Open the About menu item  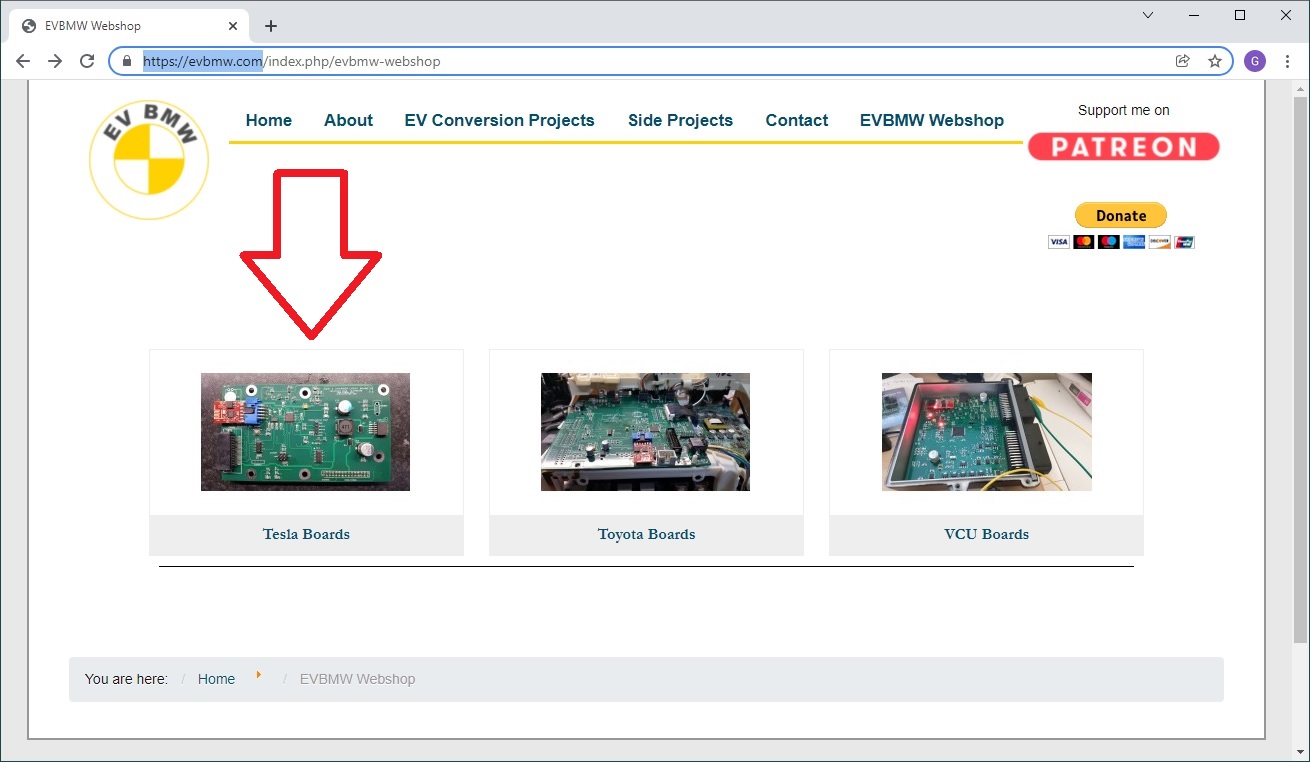pos(348,120)
